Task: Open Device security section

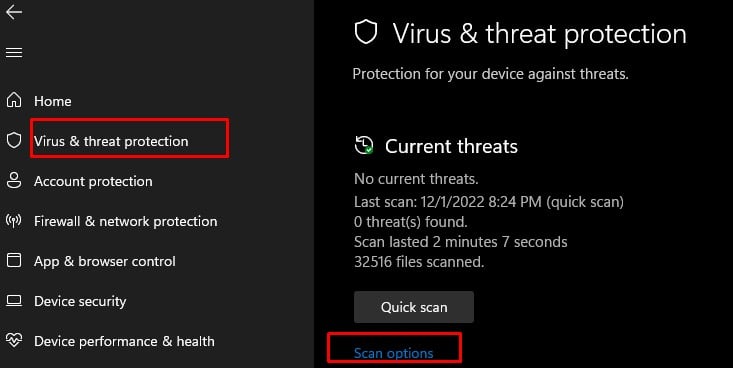Action: click(x=80, y=302)
